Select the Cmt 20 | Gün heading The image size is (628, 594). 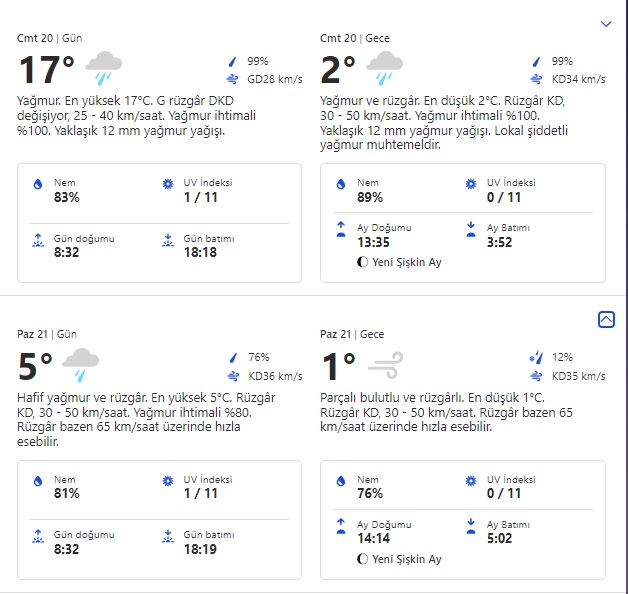pos(50,38)
